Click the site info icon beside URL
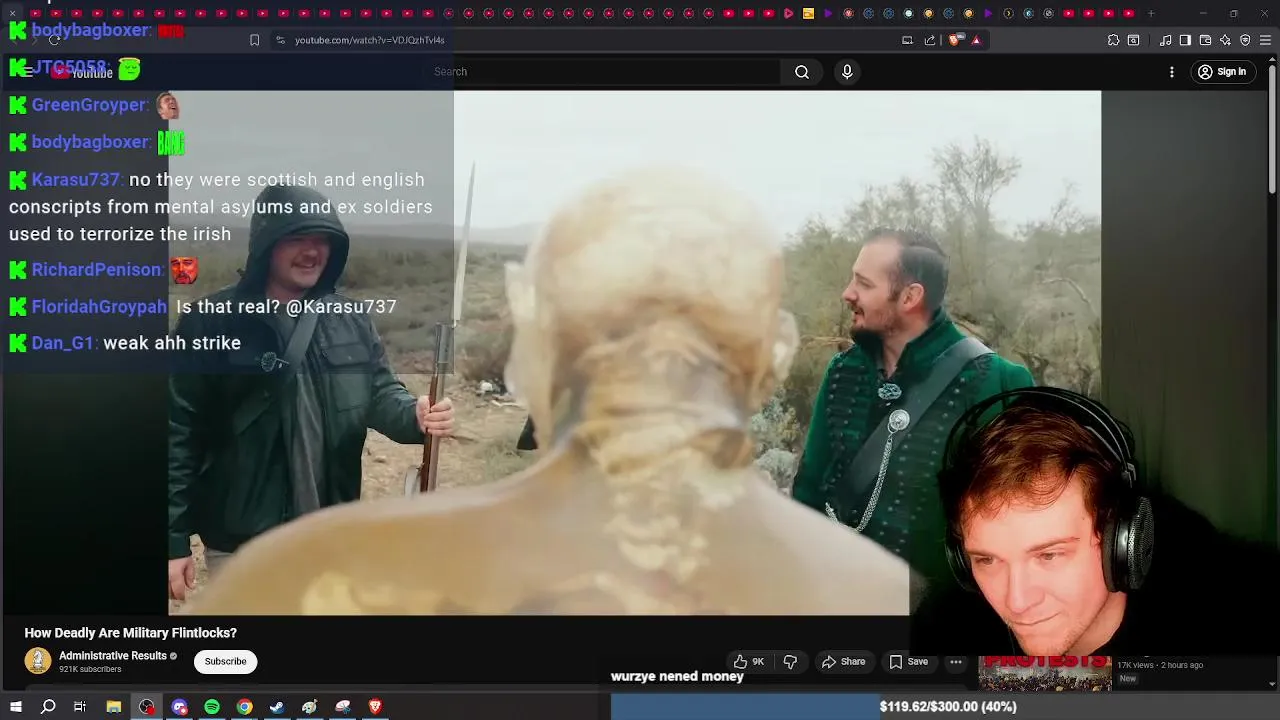1280x720 pixels. (x=280, y=40)
